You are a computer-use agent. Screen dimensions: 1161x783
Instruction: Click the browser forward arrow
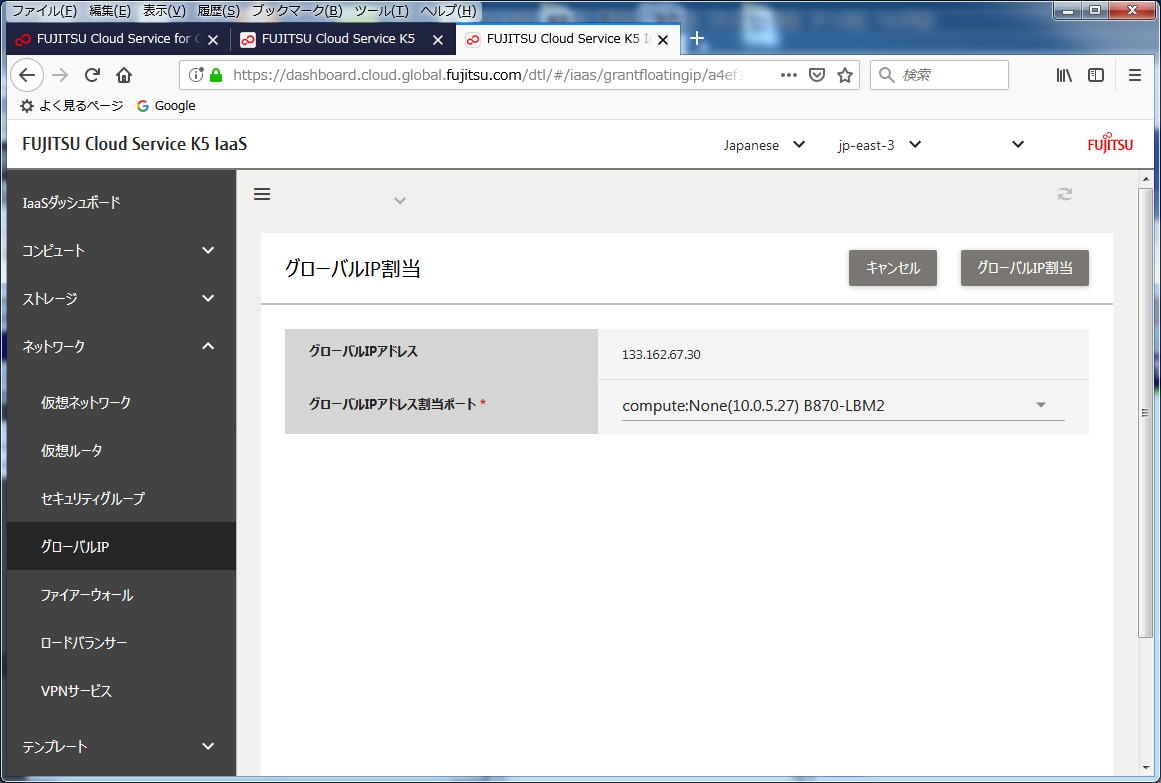pos(60,75)
